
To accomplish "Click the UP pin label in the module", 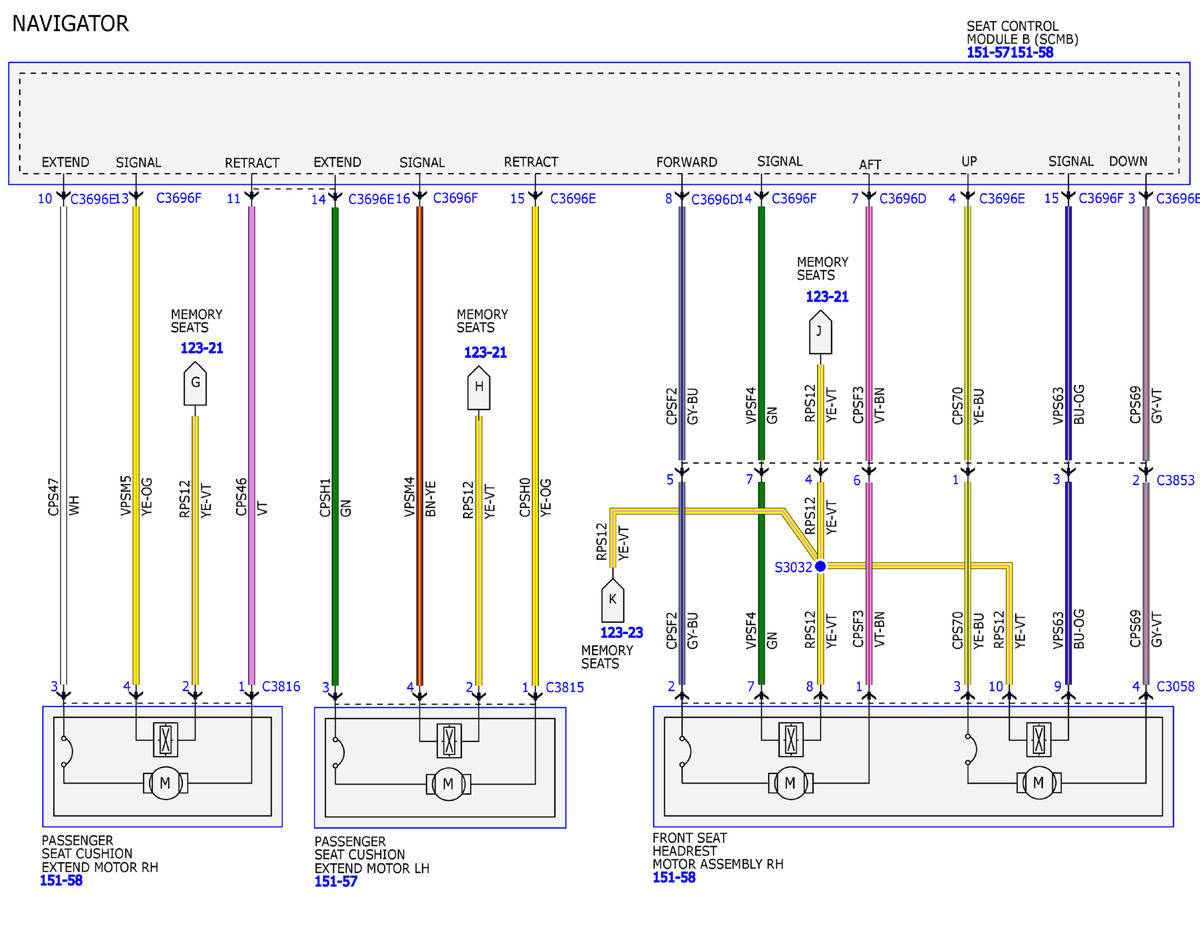I will (x=969, y=161).
